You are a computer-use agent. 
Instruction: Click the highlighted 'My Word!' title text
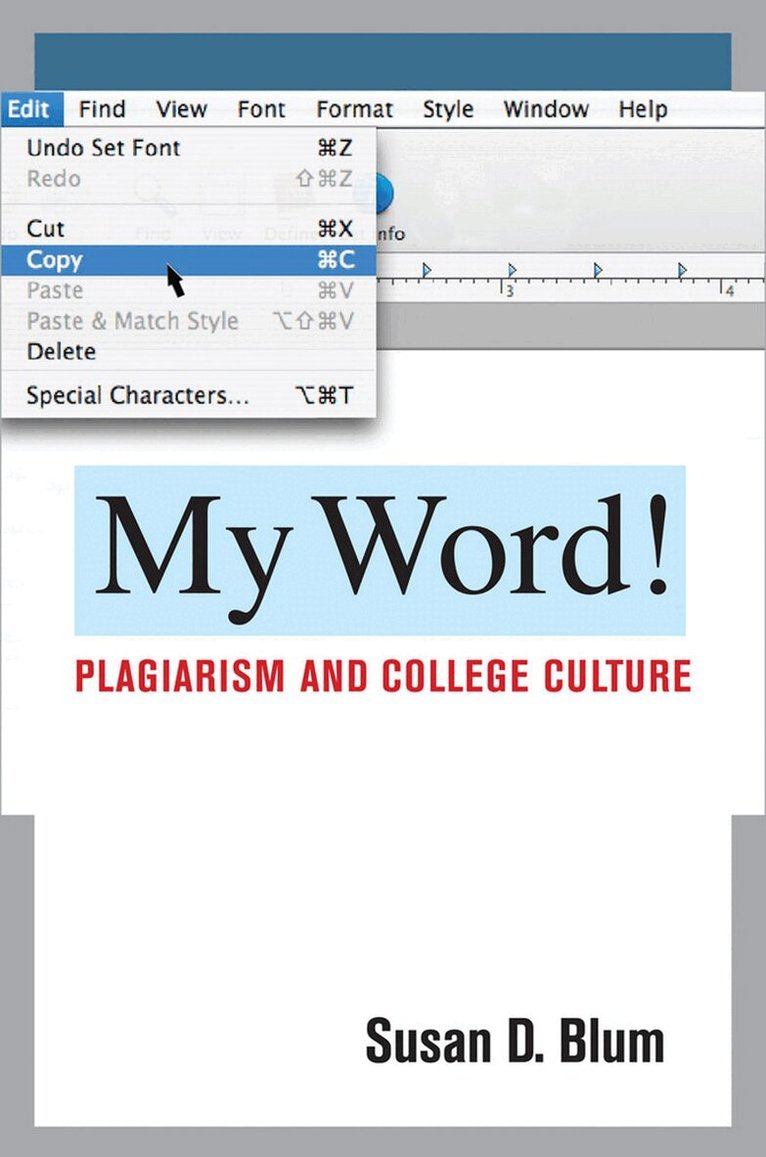click(380, 549)
